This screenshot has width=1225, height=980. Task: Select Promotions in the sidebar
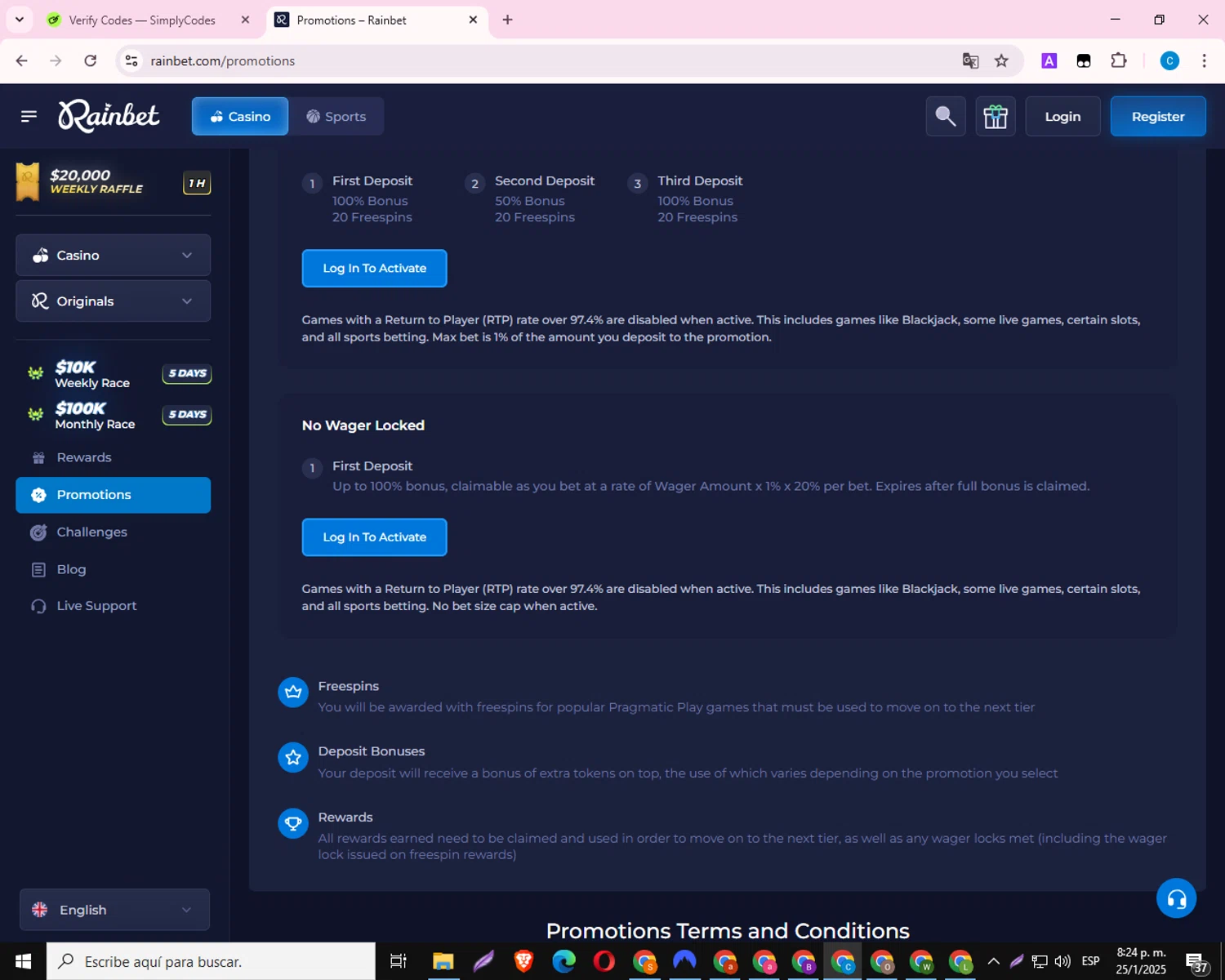point(113,495)
